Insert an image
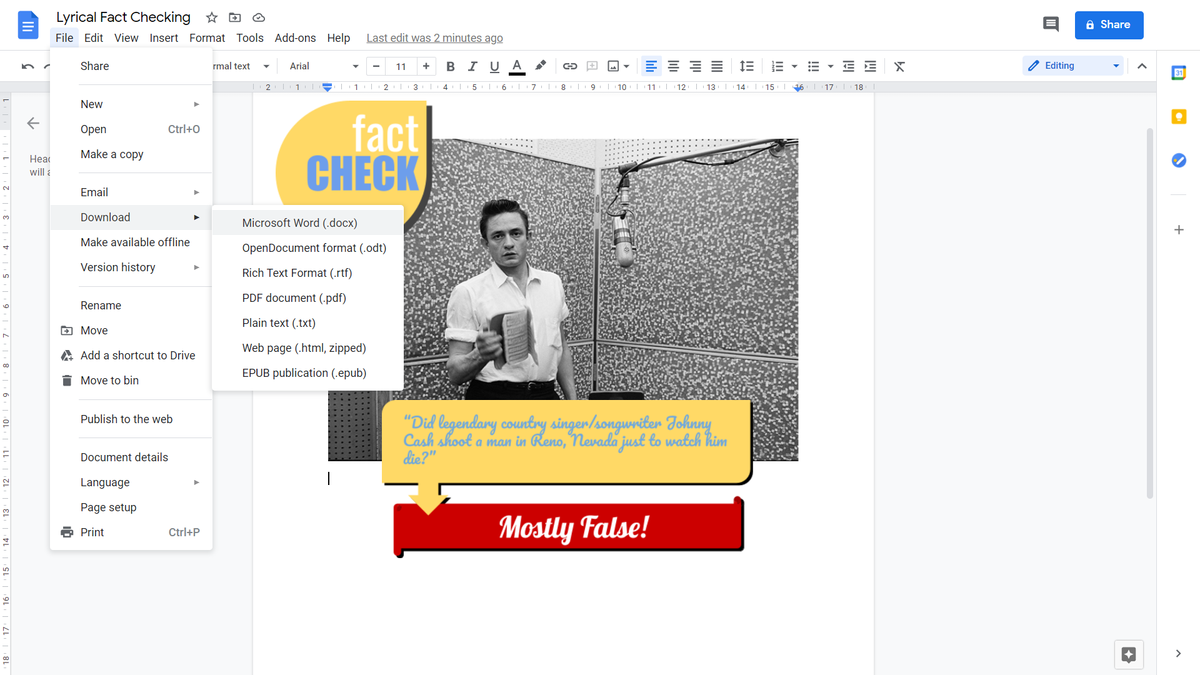The height and width of the screenshot is (675, 1200). [x=612, y=65]
